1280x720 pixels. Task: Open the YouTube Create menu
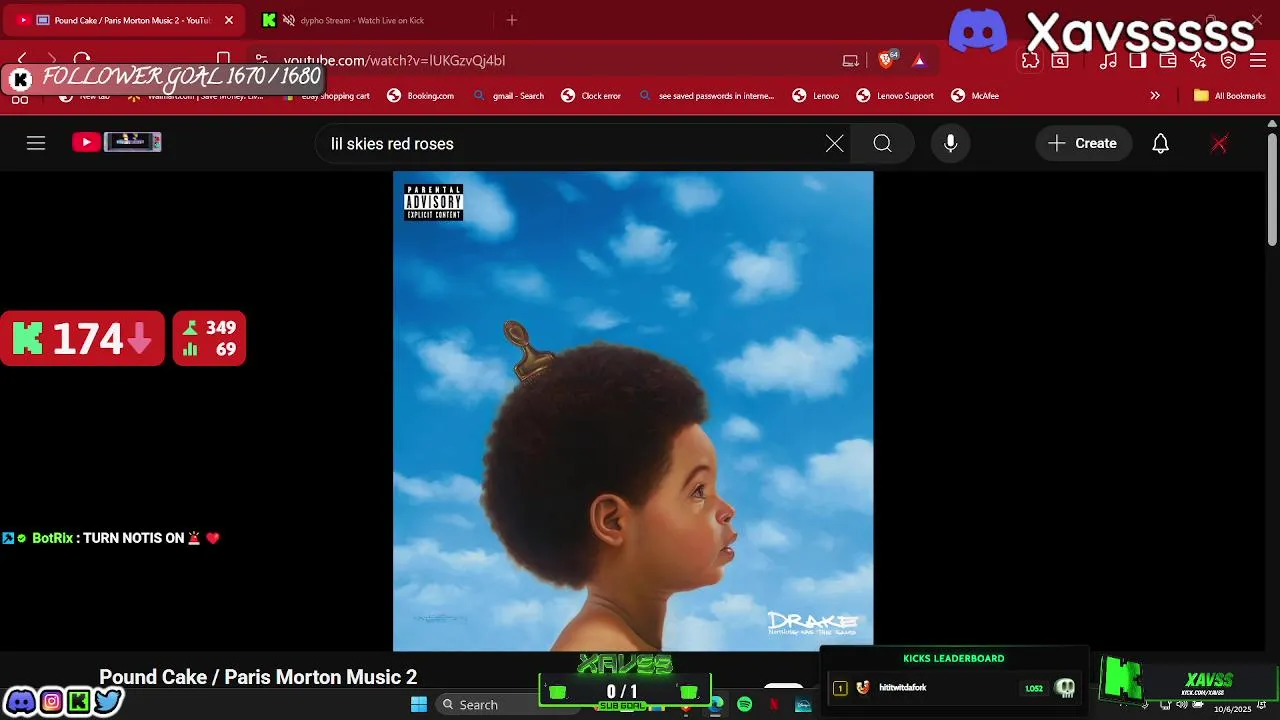1083,144
